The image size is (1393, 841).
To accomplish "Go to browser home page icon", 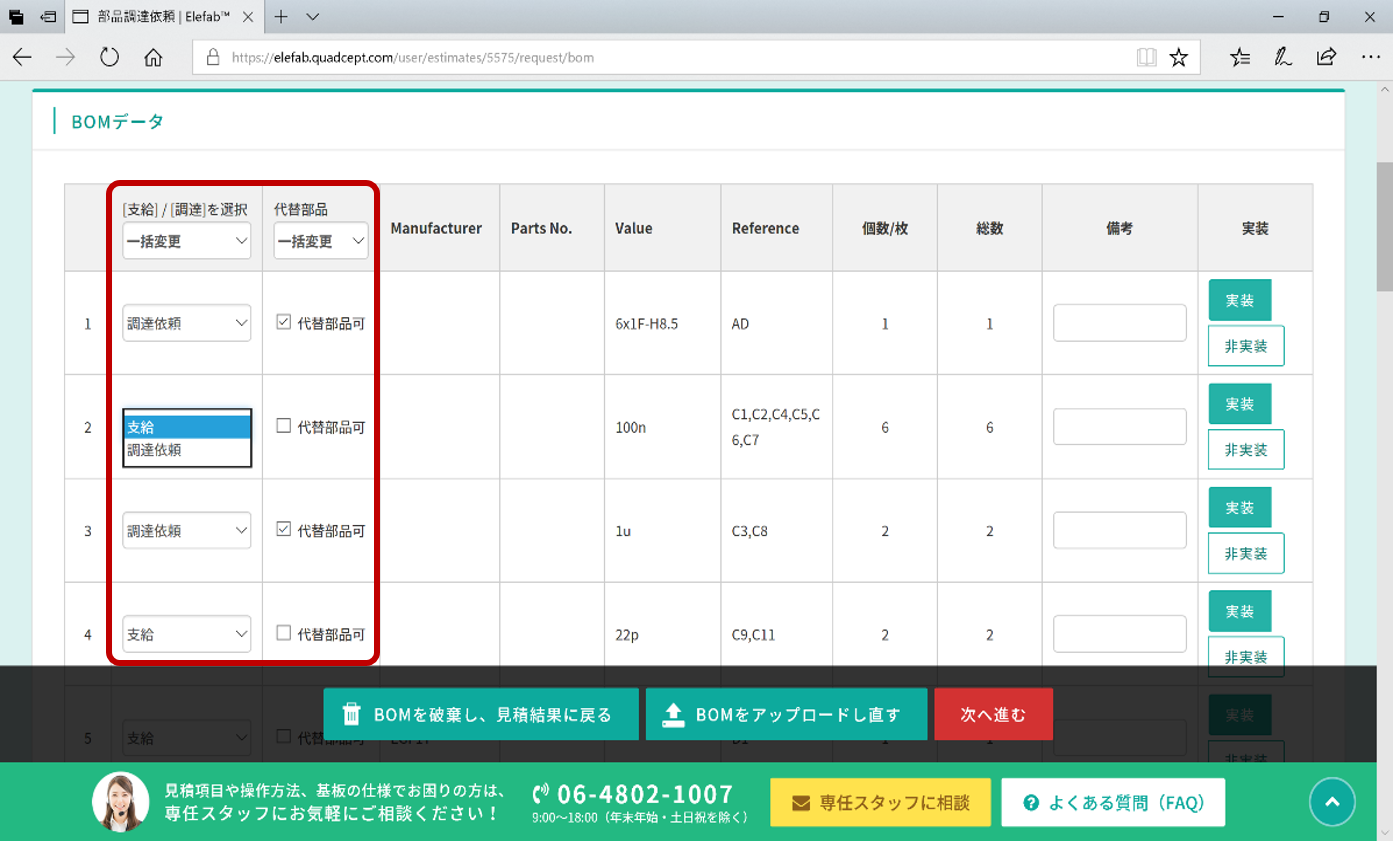I will click(153, 57).
